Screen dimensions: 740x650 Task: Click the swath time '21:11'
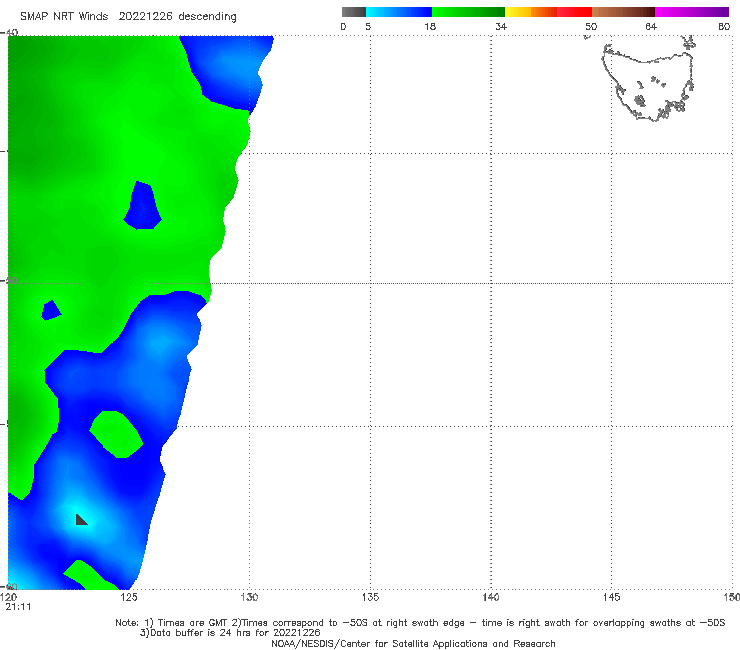[x=18, y=607]
